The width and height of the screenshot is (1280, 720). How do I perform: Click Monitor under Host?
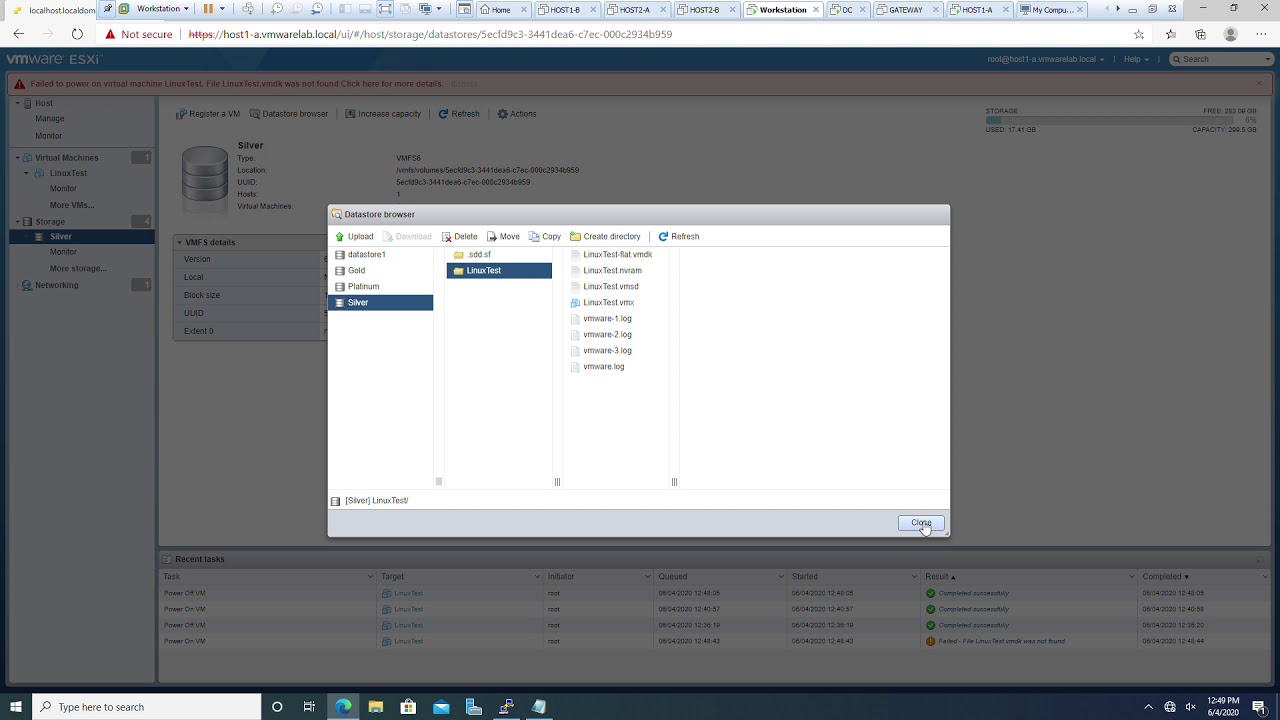tap(49, 136)
